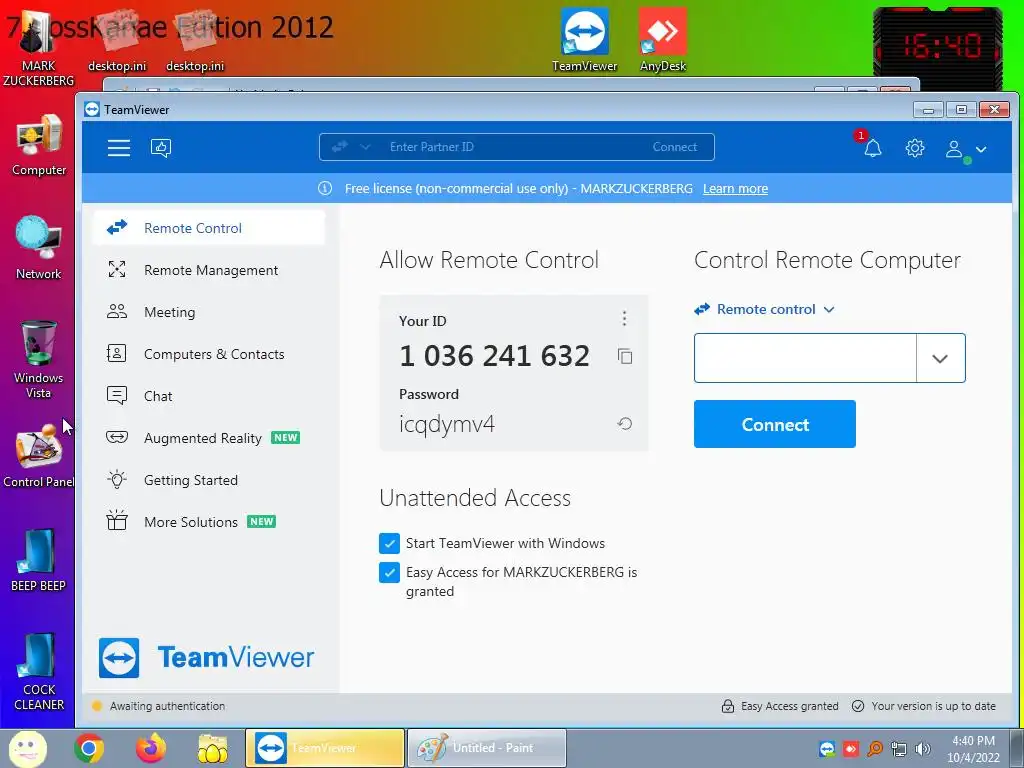Open the TeamViewer desktop shortcut
Screen dimensions: 1024x768
(x=584, y=40)
